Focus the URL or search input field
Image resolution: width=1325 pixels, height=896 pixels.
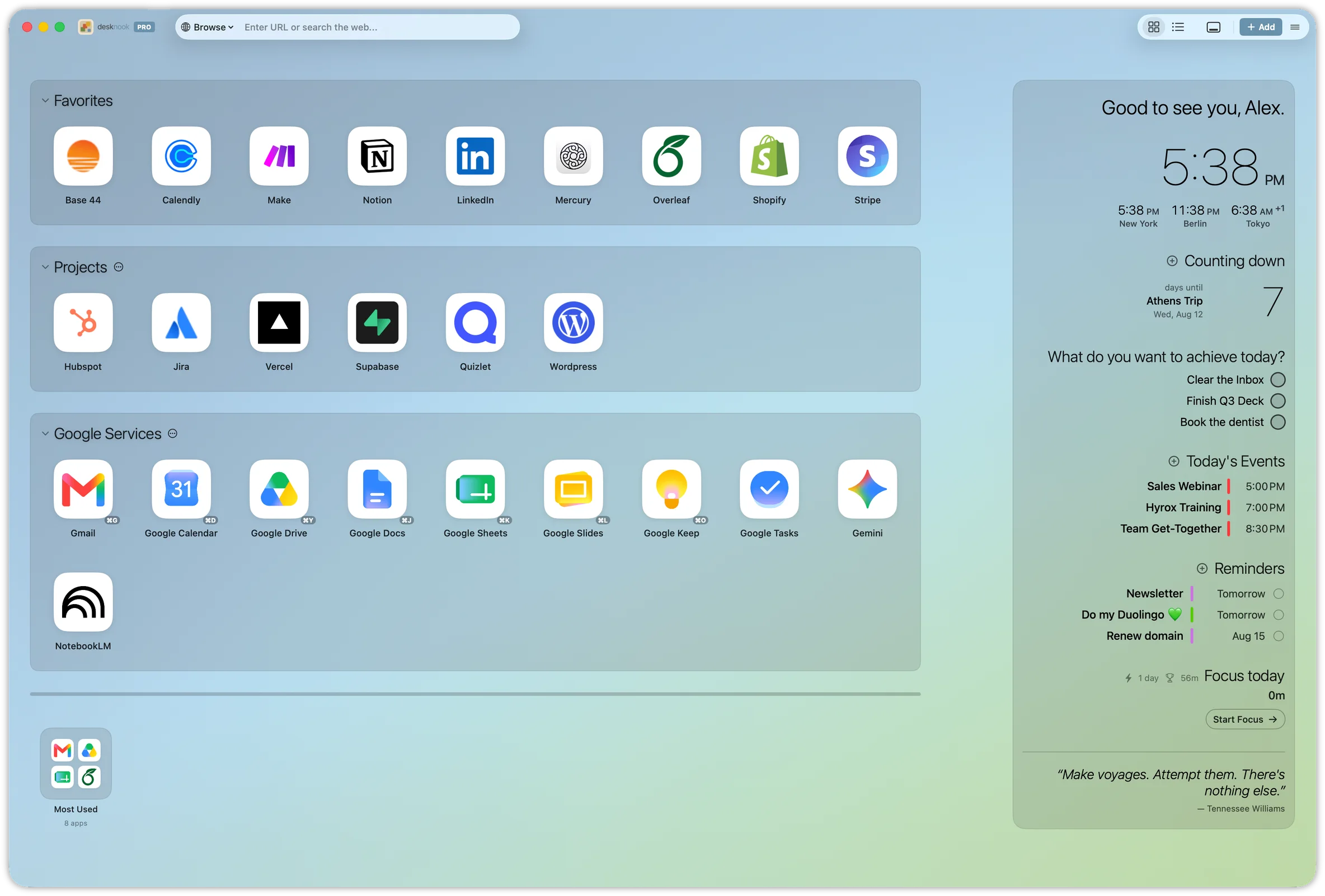(x=379, y=27)
